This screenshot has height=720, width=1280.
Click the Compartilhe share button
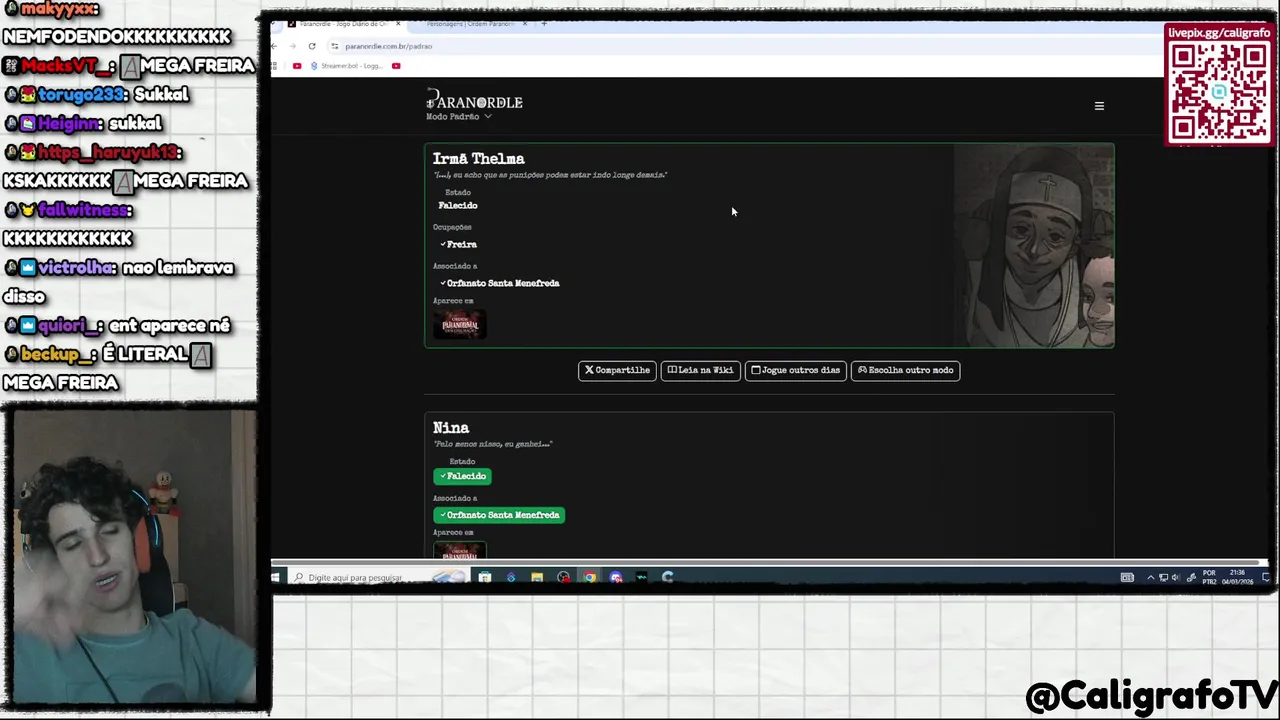(617, 370)
